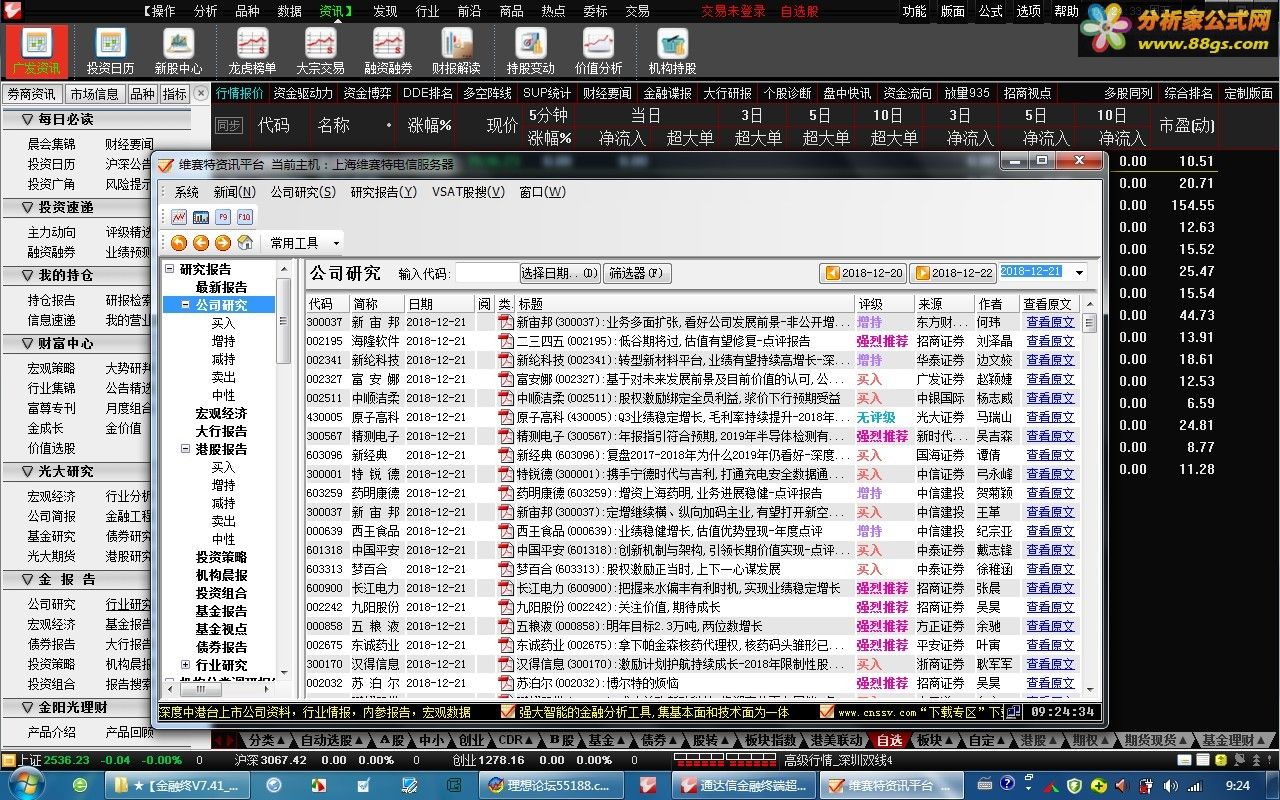
Task: Open the 机构持股 toolbar icon
Action: tap(672, 51)
